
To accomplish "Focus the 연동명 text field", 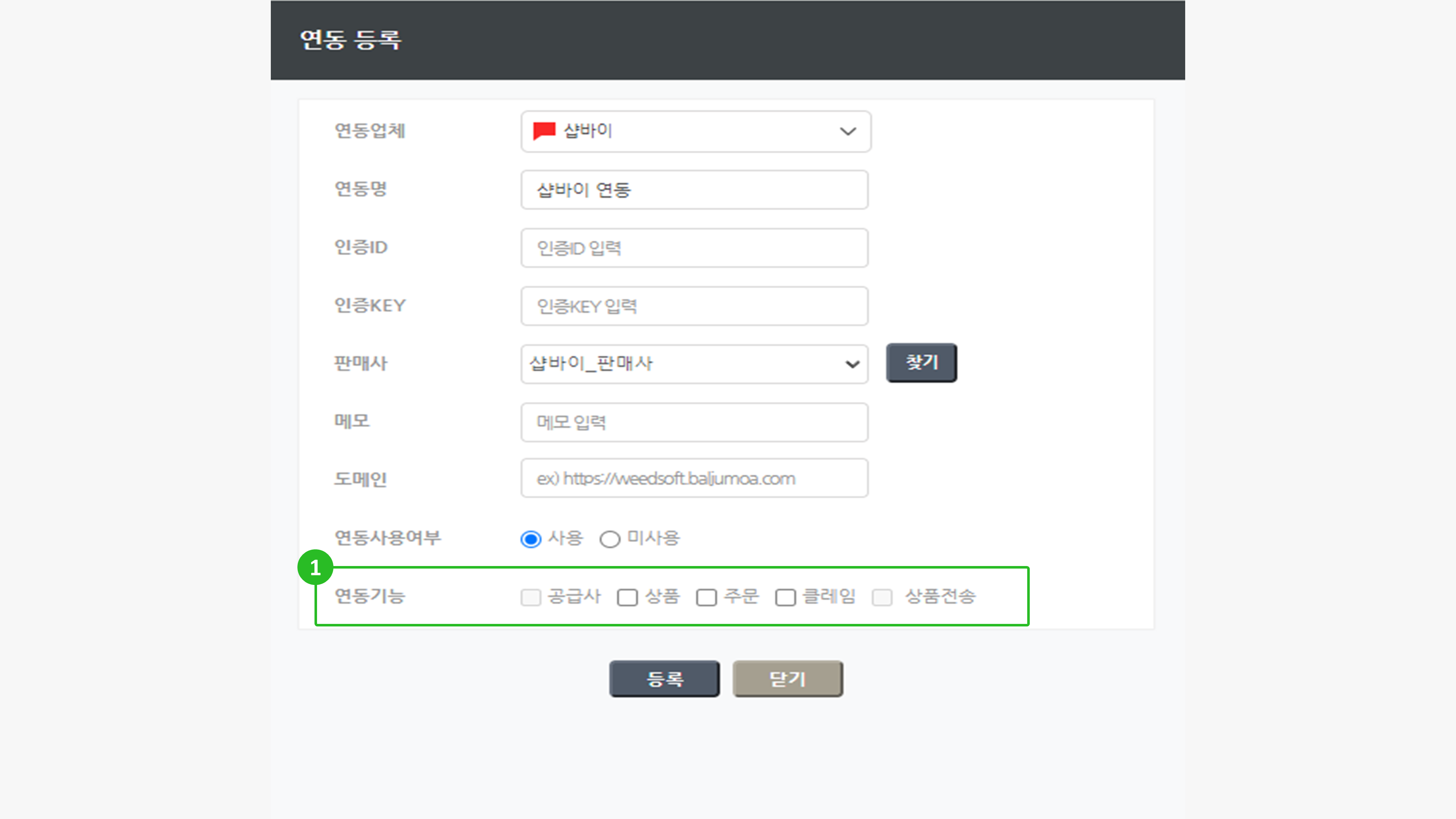I will pos(694,190).
